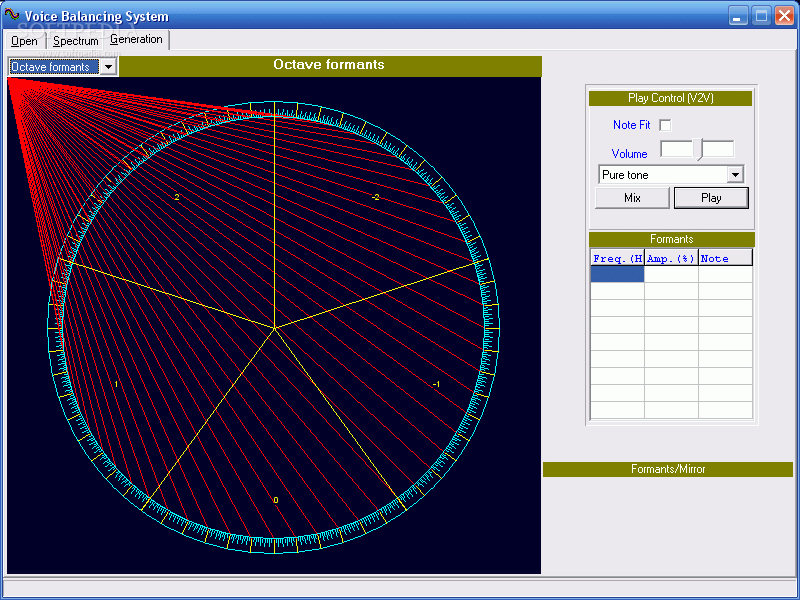
Task: Click the octave label 2 on the circle
Action: [177, 197]
